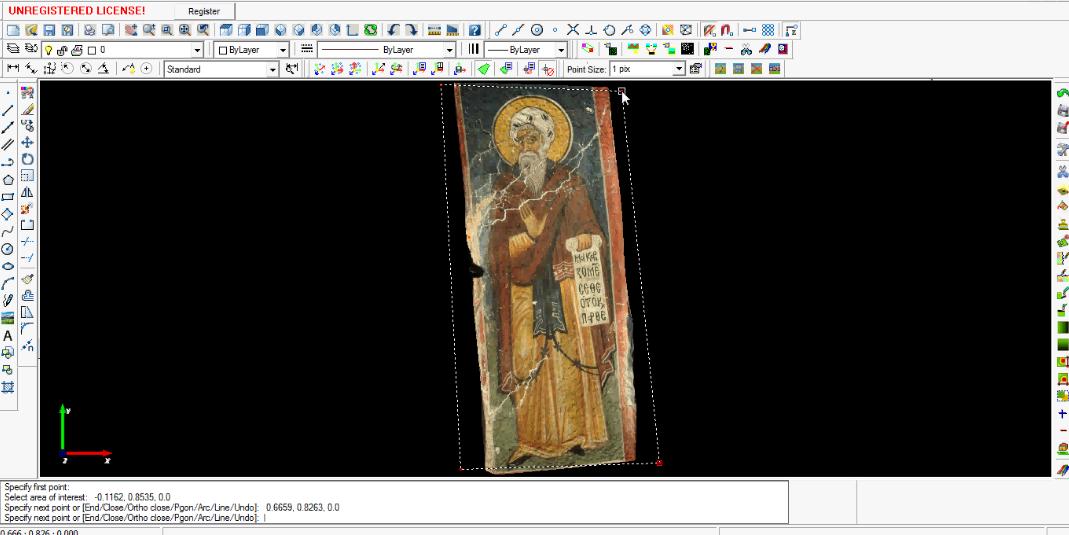
Task: Select the Move tool cross arrows
Action: (27, 142)
